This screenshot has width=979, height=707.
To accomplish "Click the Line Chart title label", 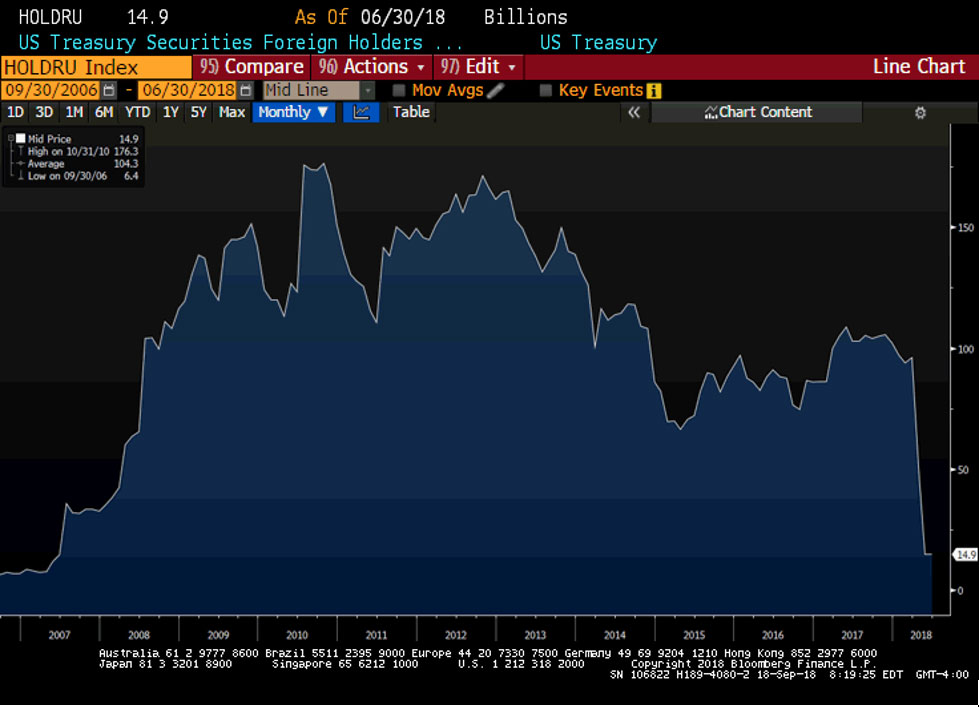I will click(x=919, y=67).
